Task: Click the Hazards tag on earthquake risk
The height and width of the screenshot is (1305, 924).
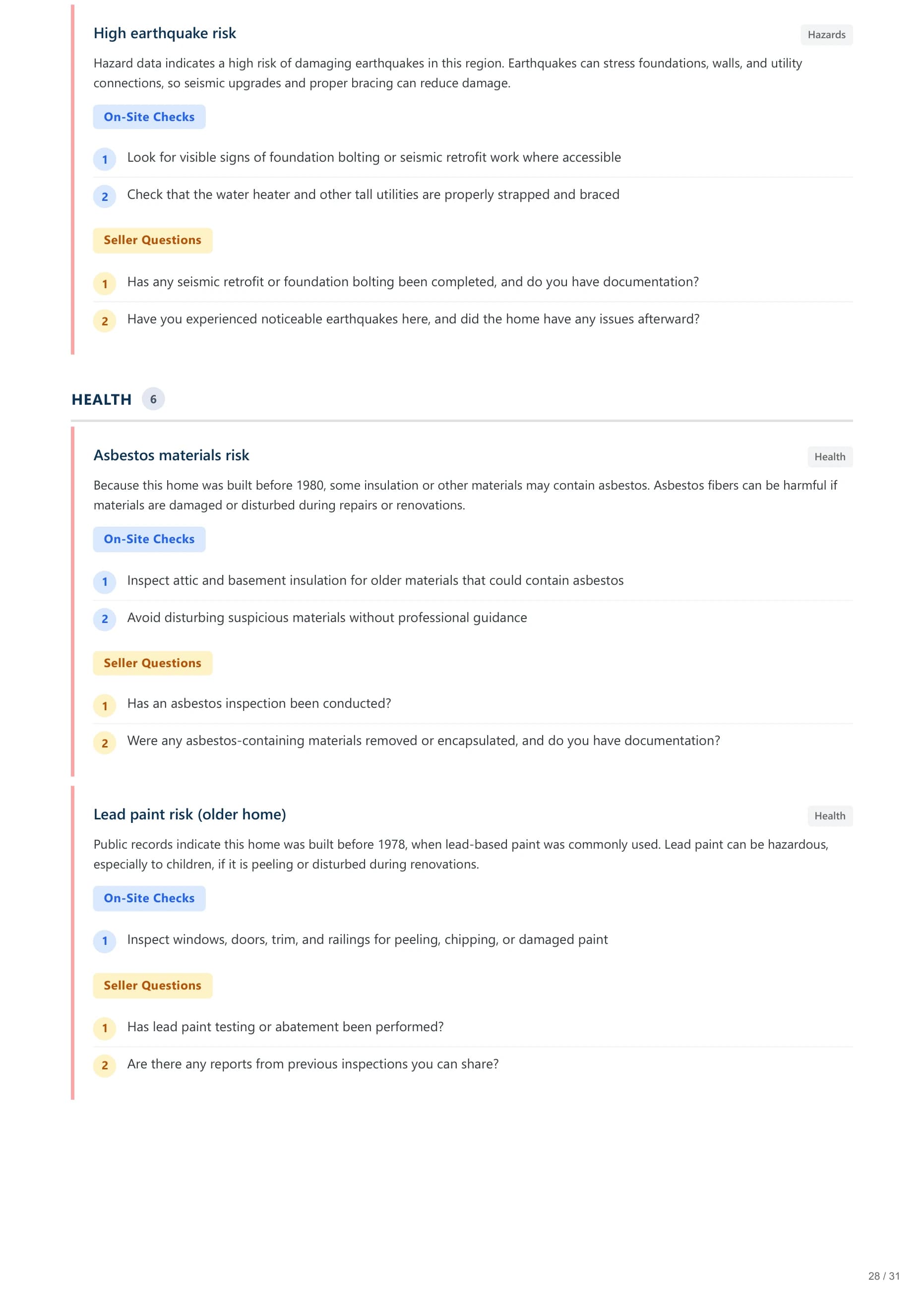Action: [826, 35]
